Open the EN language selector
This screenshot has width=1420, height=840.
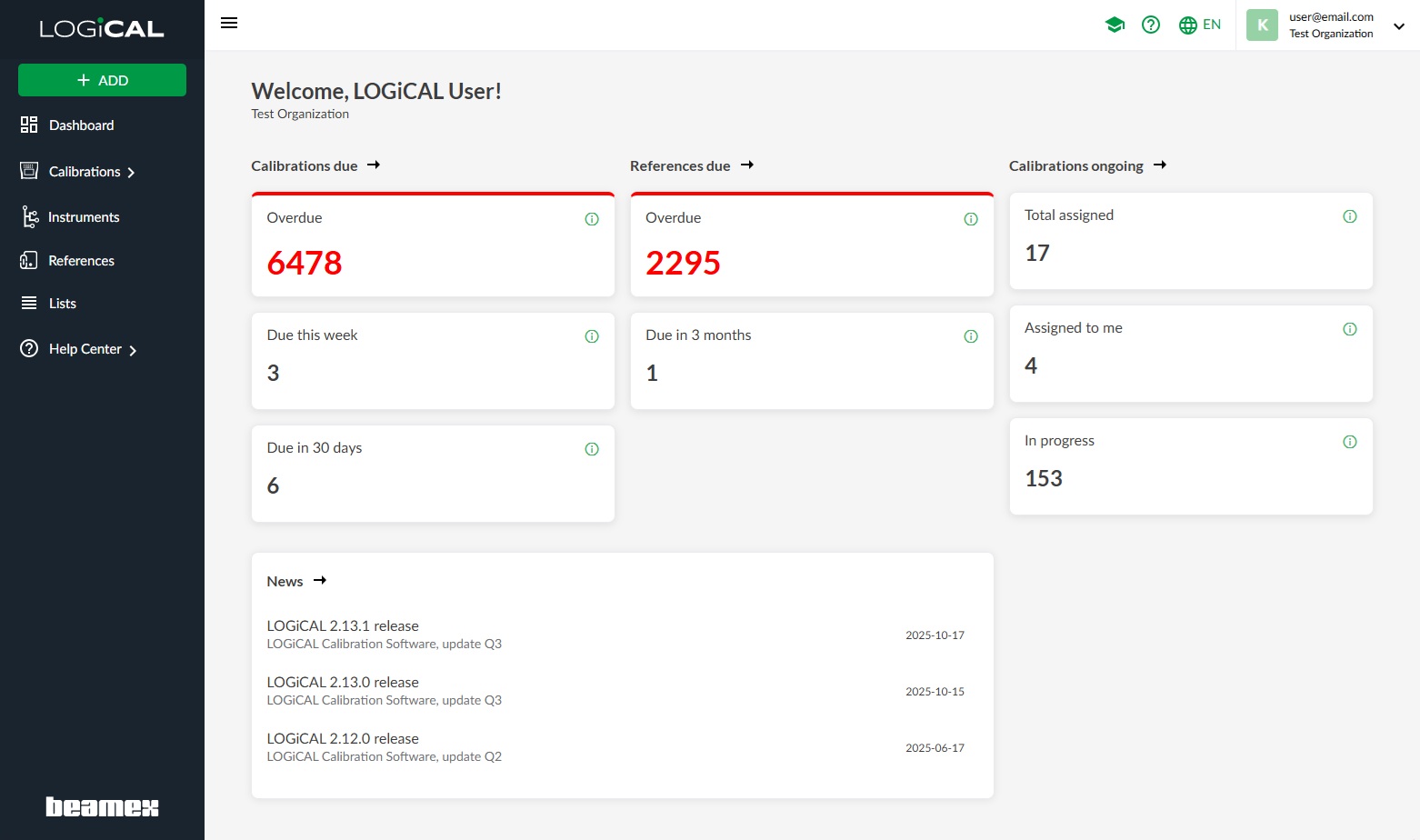1200,25
